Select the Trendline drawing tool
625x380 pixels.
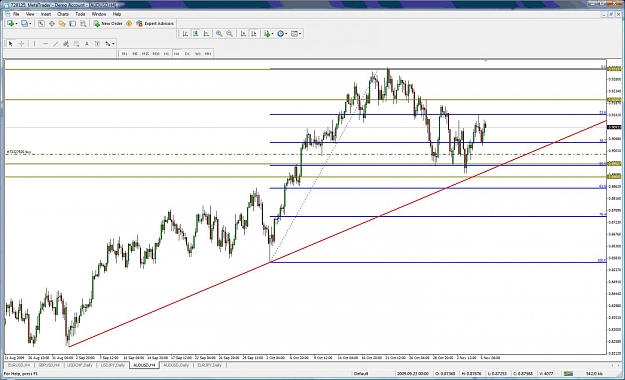click(x=56, y=44)
